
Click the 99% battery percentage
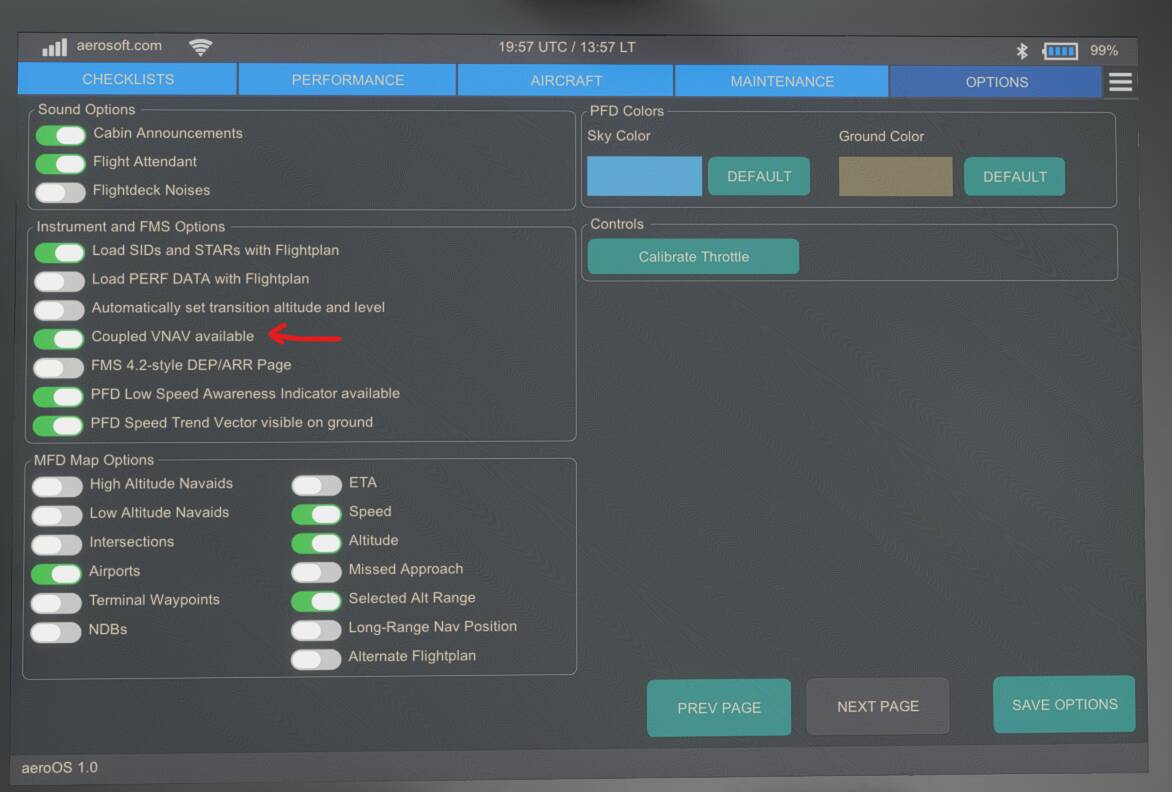[1104, 51]
